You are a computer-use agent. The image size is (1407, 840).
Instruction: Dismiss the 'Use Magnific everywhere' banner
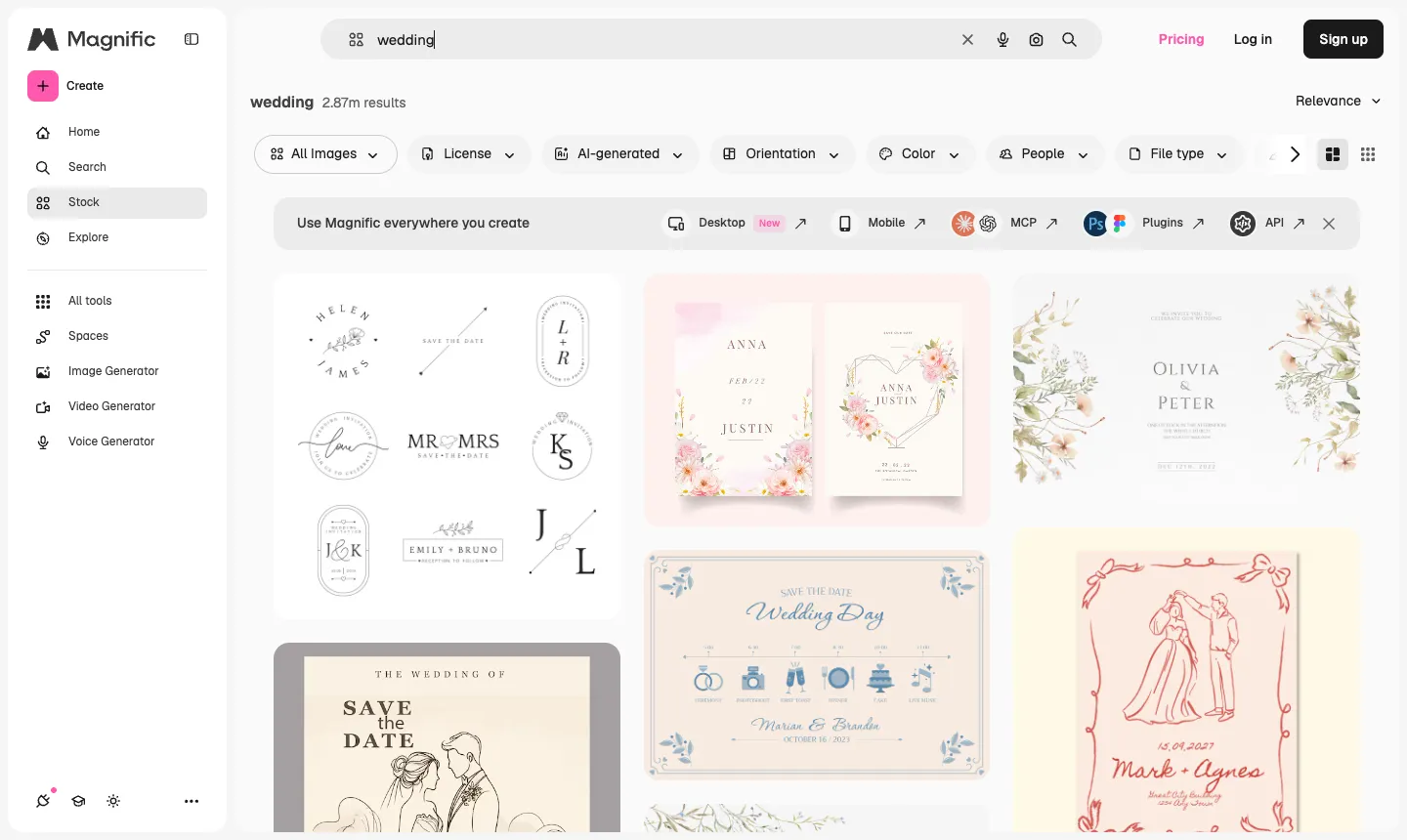[1329, 224]
